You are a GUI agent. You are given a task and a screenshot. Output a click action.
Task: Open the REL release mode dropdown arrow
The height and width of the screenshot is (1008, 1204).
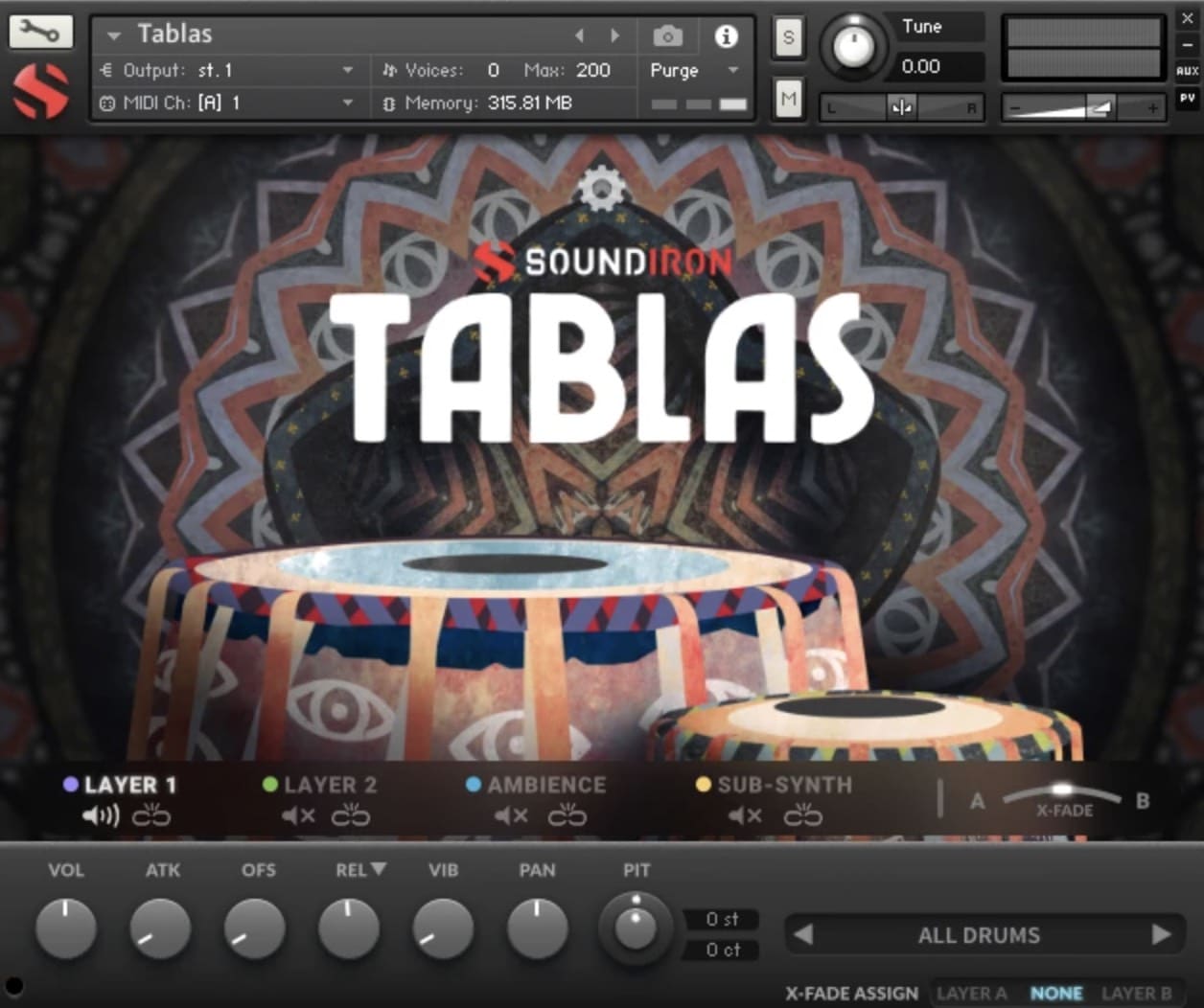click(x=378, y=870)
